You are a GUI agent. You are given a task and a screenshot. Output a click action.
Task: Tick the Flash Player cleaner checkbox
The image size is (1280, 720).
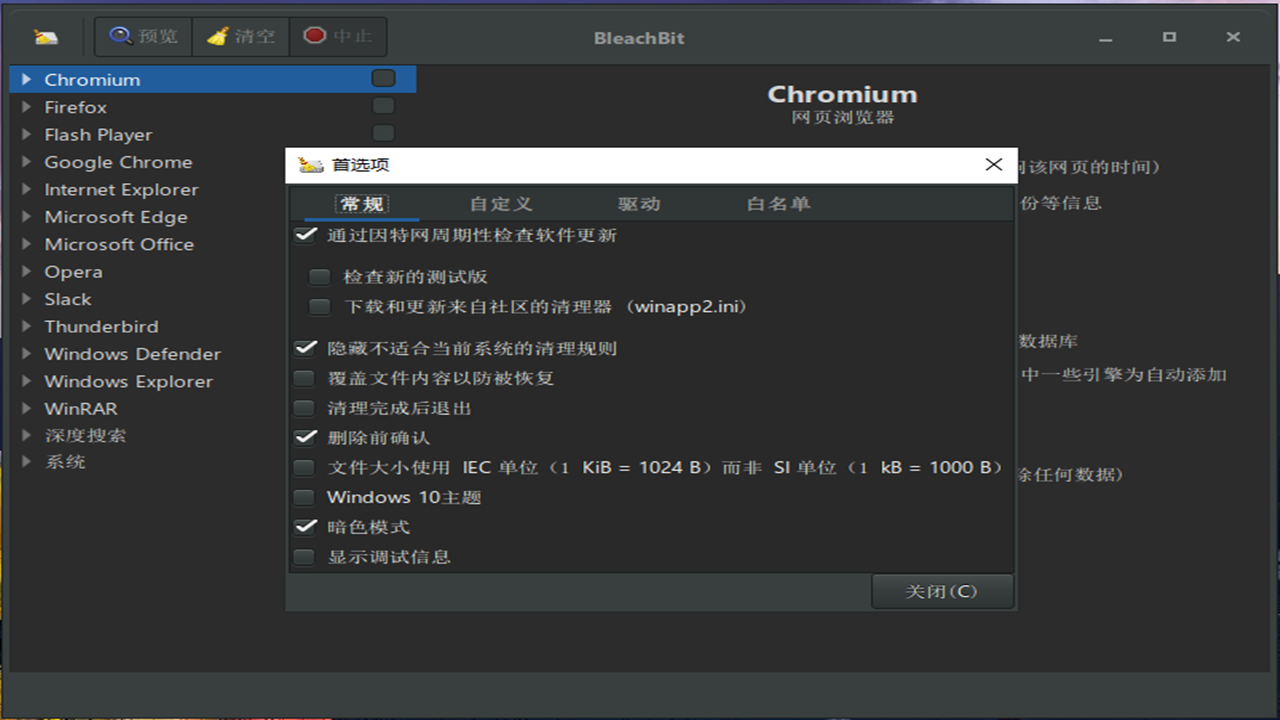(383, 134)
